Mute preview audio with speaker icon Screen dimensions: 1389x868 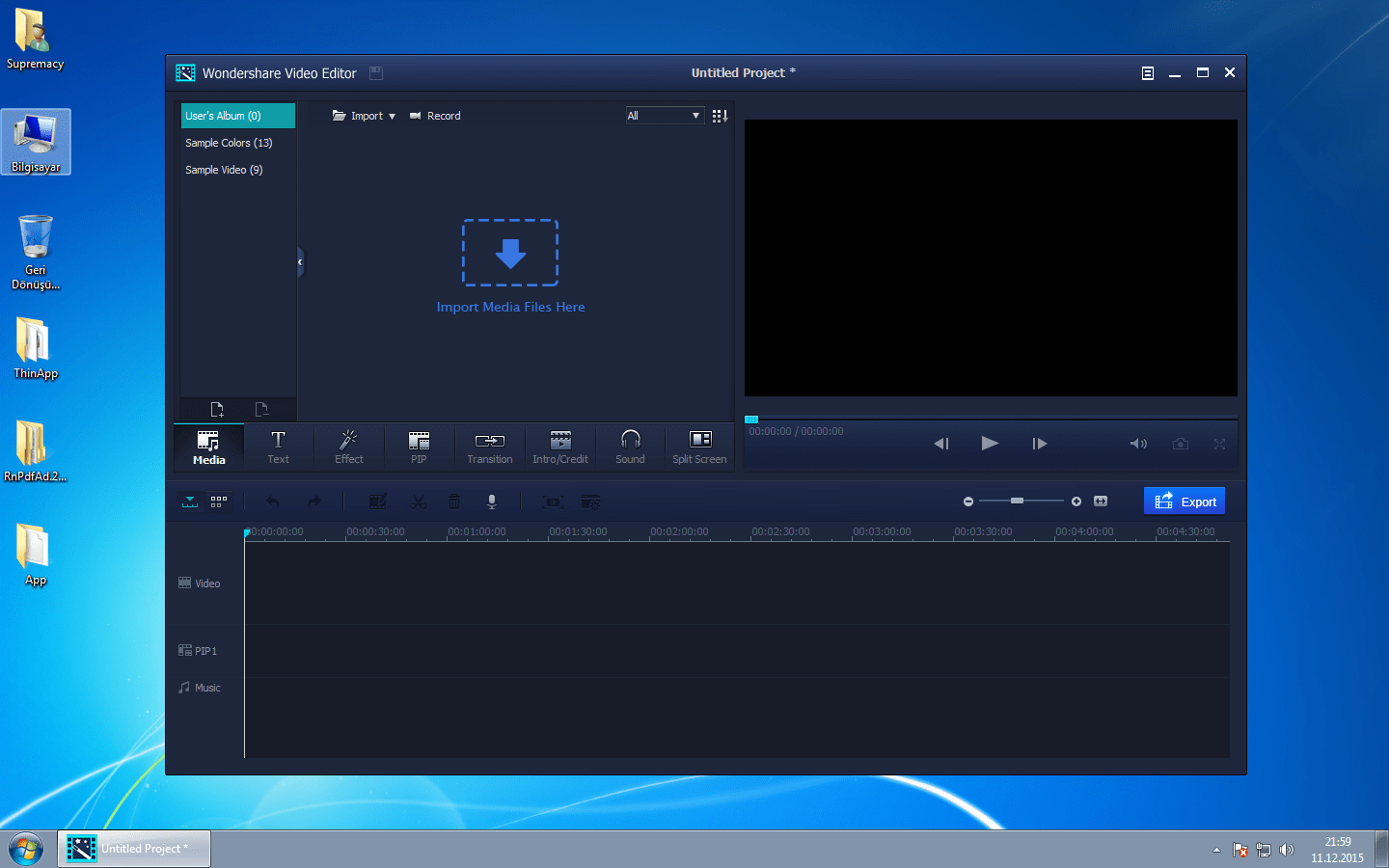point(1138,444)
